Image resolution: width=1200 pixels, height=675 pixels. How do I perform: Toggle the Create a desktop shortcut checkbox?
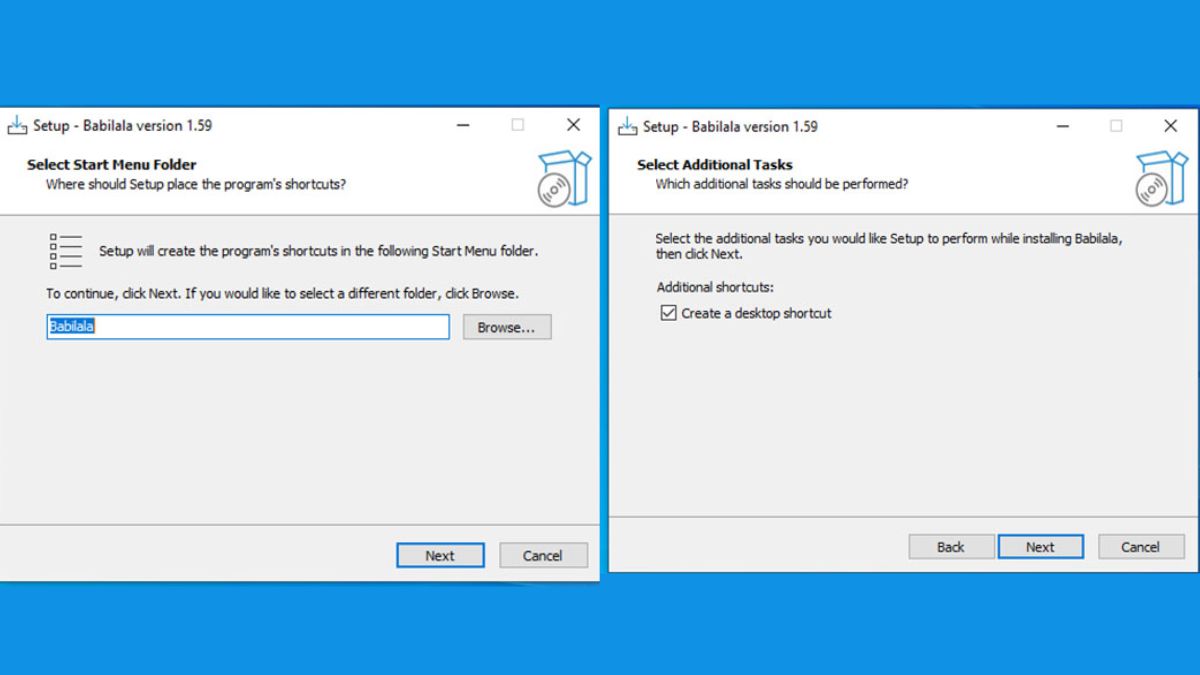(x=669, y=313)
